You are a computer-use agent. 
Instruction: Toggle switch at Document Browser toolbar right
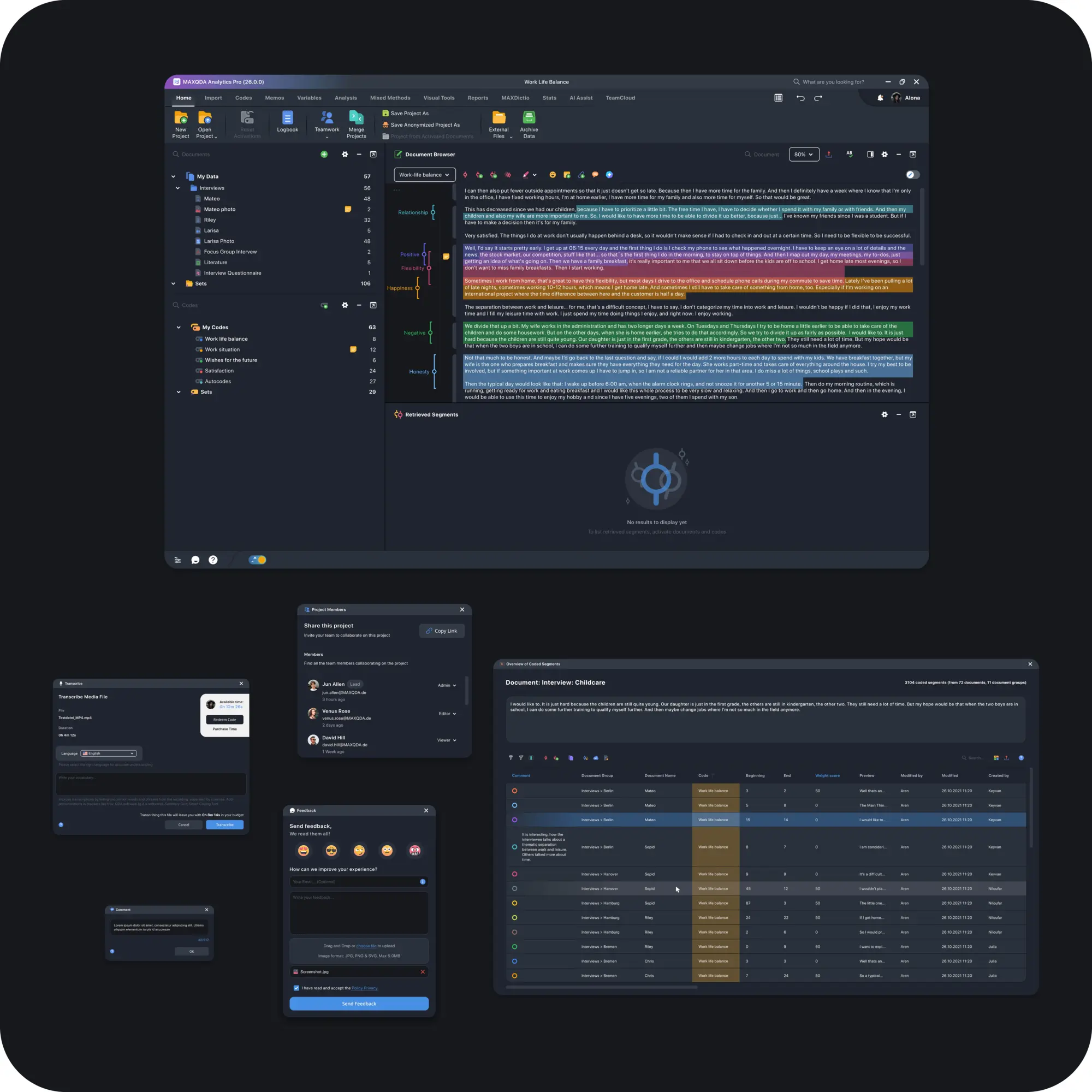[x=912, y=175]
